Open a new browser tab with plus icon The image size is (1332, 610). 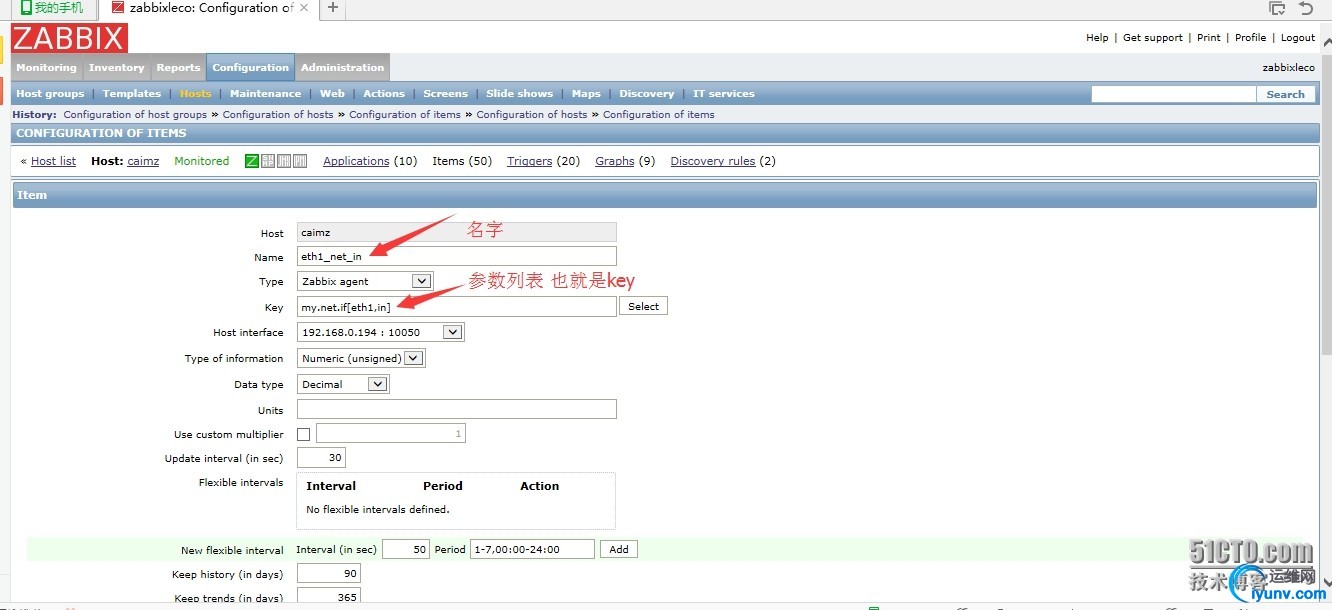coord(333,8)
